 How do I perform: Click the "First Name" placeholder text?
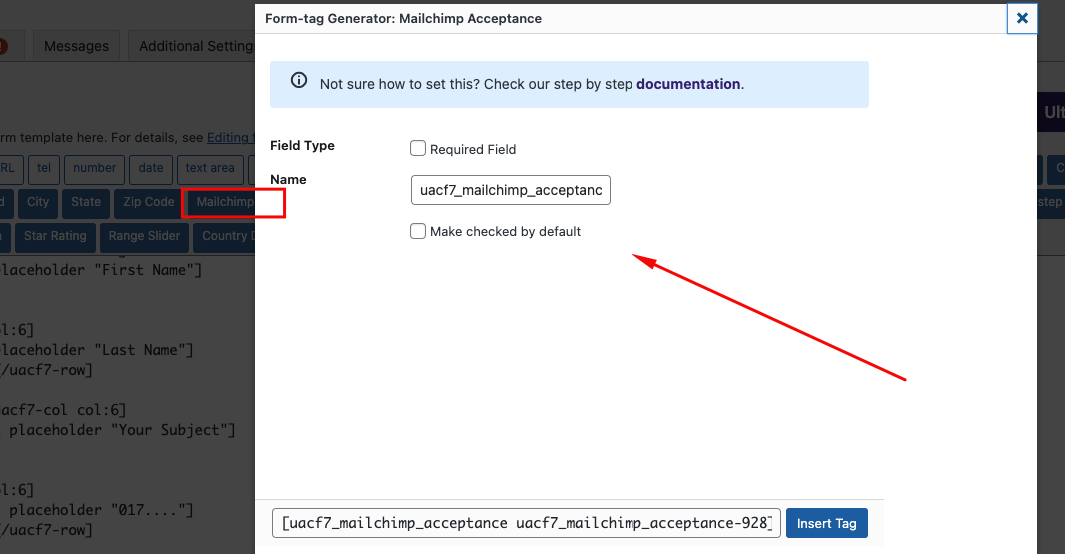tap(147, 270)
